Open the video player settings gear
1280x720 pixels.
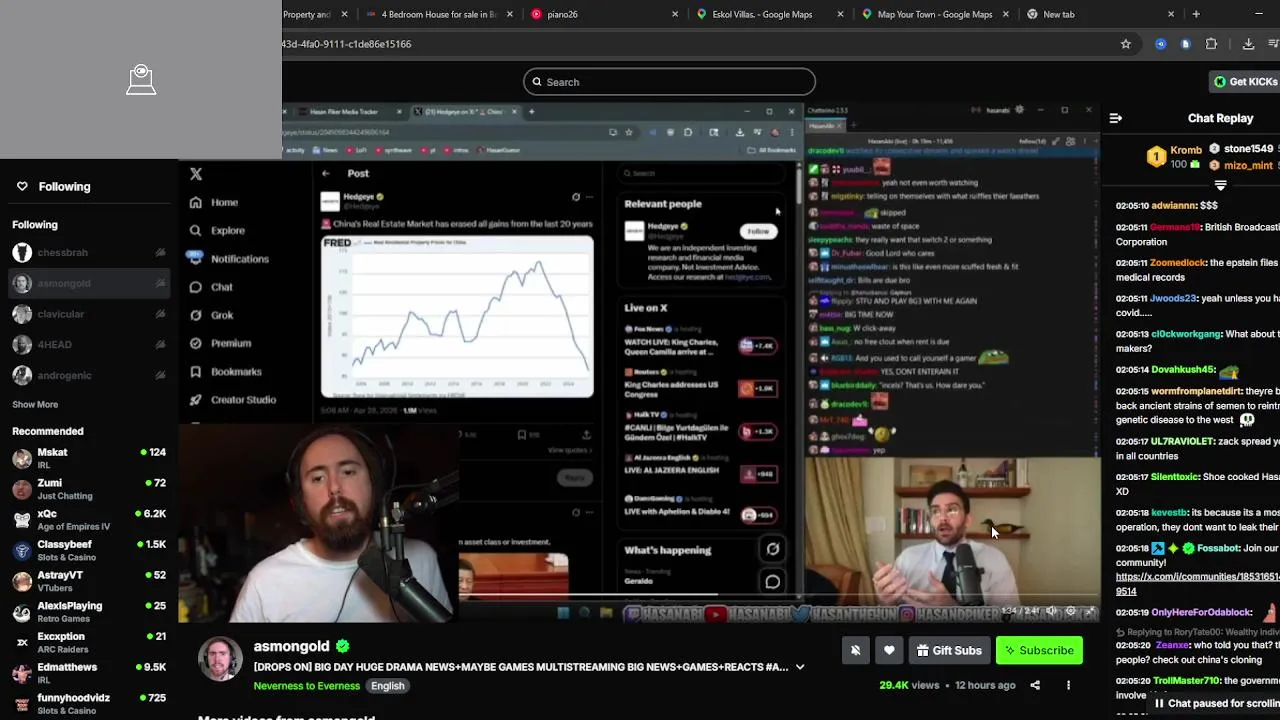pos(1071,611)
